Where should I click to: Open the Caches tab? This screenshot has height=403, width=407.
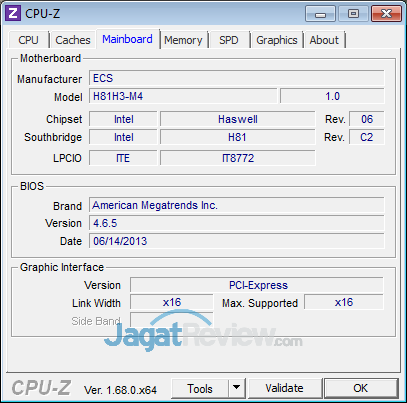pos(73,40)
